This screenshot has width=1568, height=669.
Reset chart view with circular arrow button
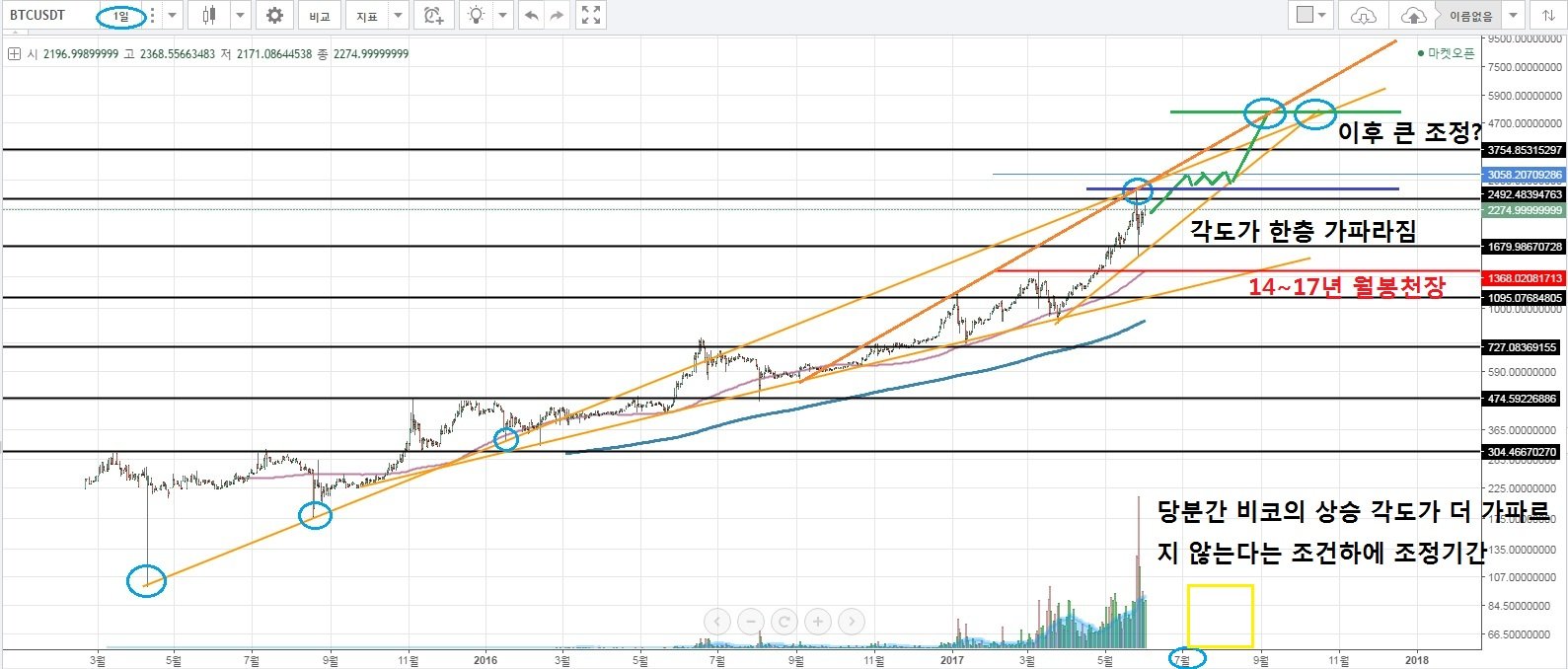[784, 622]
